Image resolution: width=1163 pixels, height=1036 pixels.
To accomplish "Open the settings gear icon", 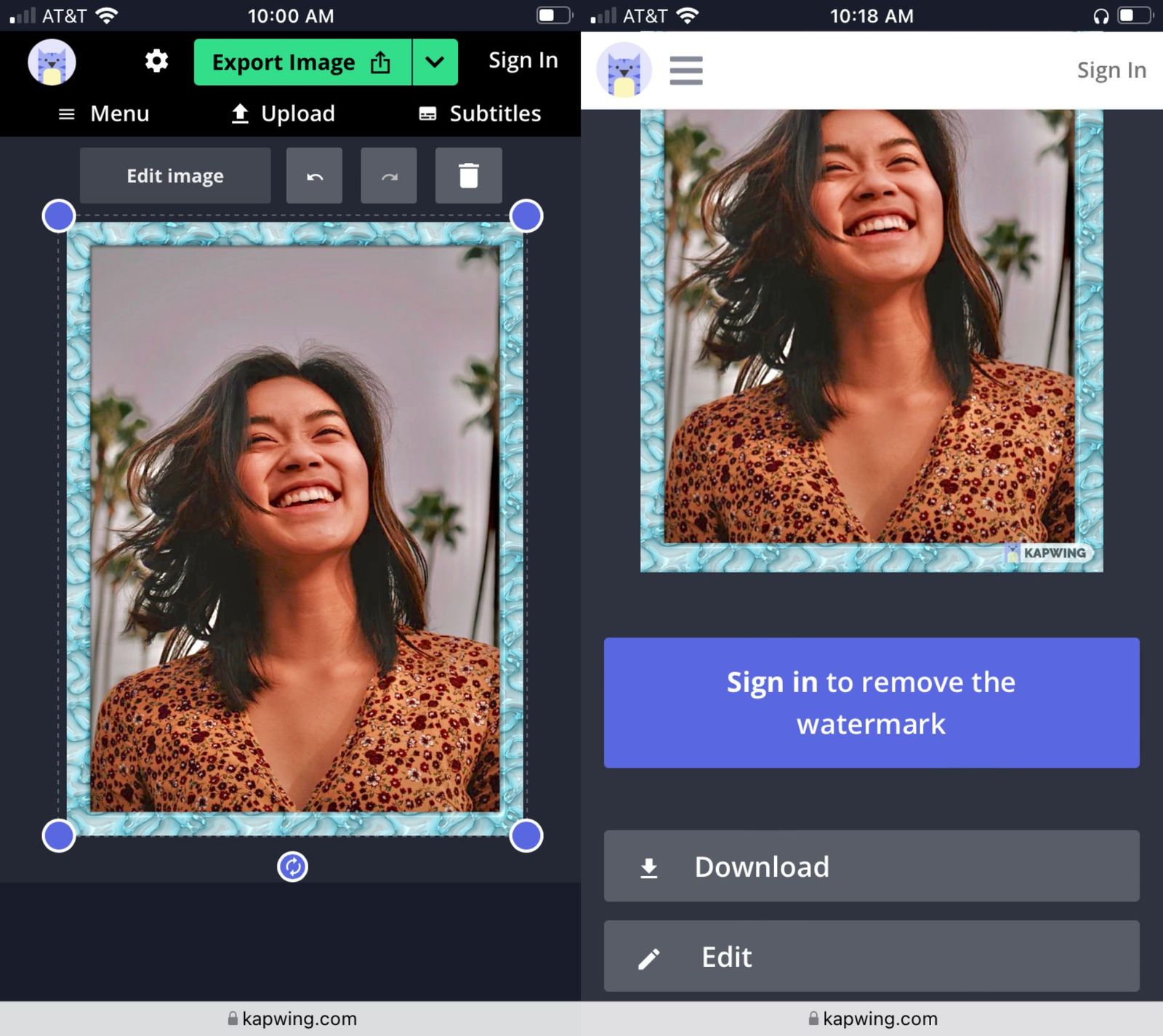I will pos(156,61).
